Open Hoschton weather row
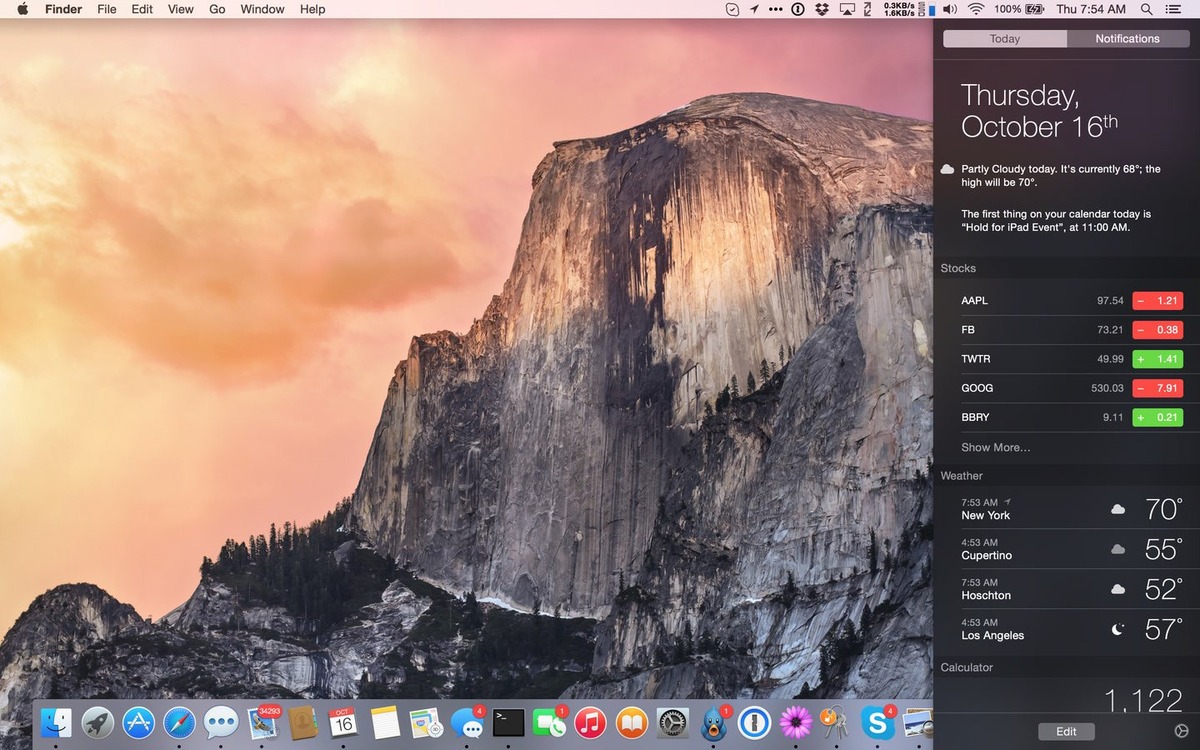 (1066, 589)
